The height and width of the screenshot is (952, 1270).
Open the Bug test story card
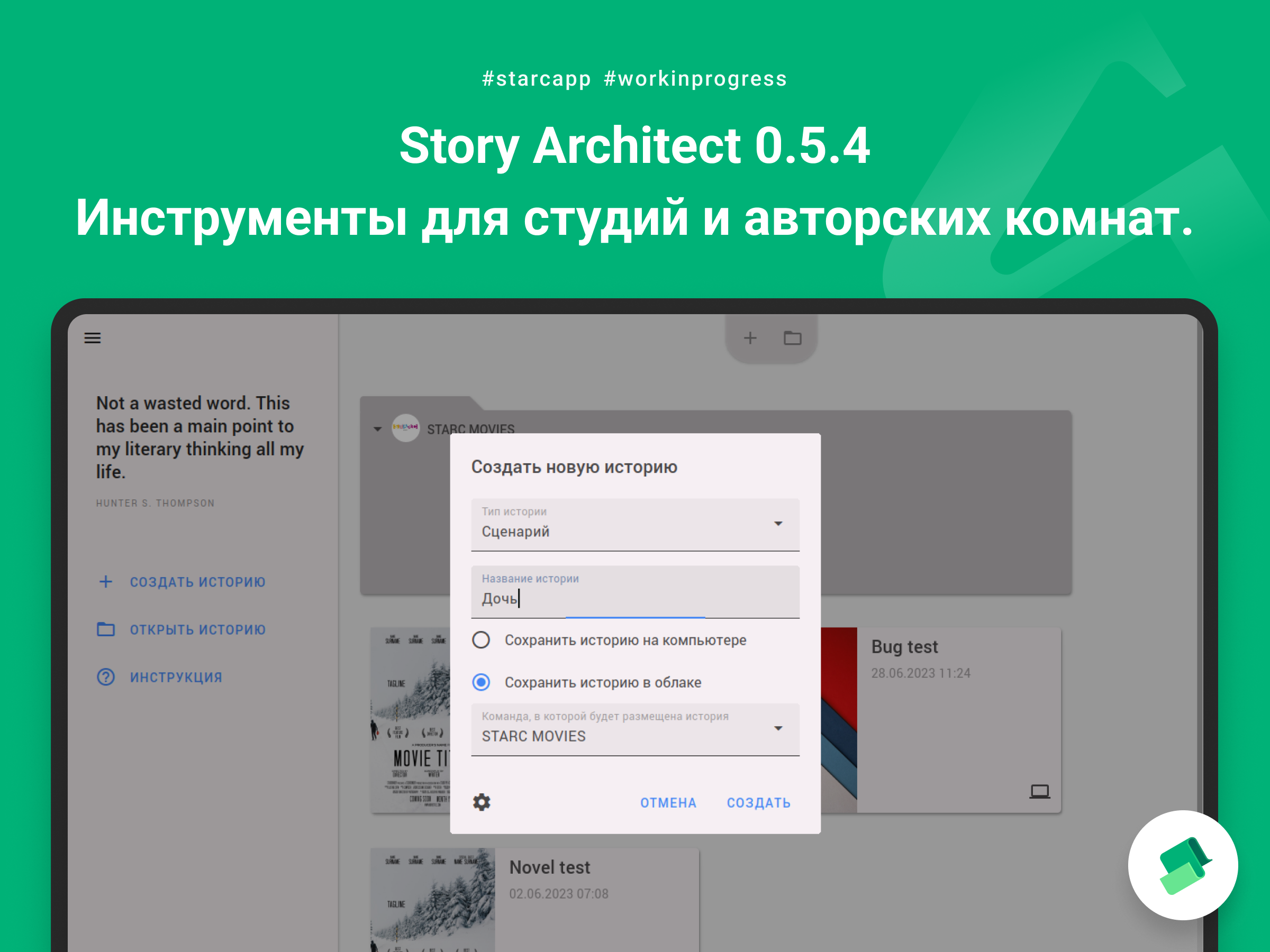(x=940, y=720)
